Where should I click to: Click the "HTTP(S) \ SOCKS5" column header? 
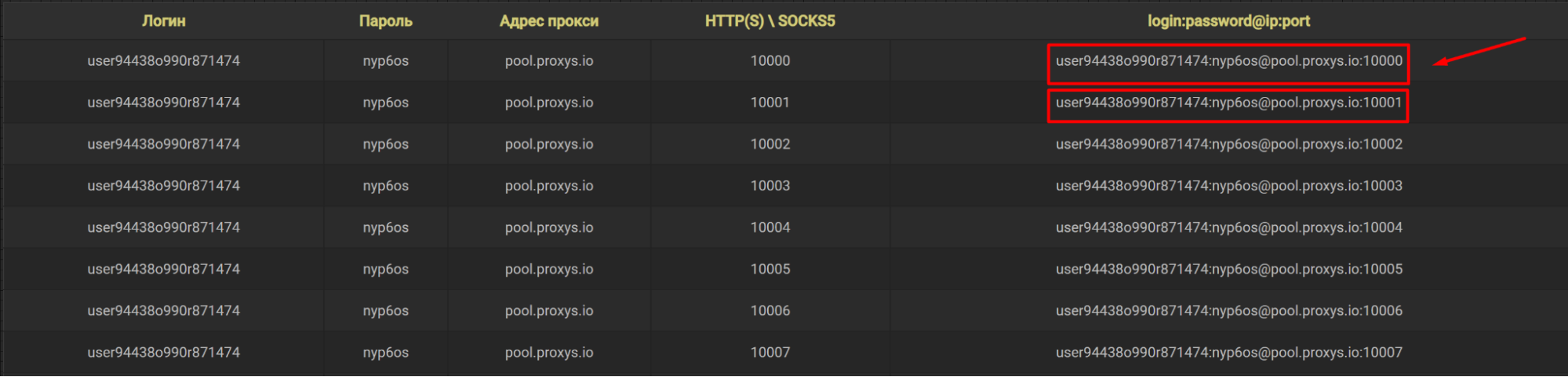coord(769,21)
